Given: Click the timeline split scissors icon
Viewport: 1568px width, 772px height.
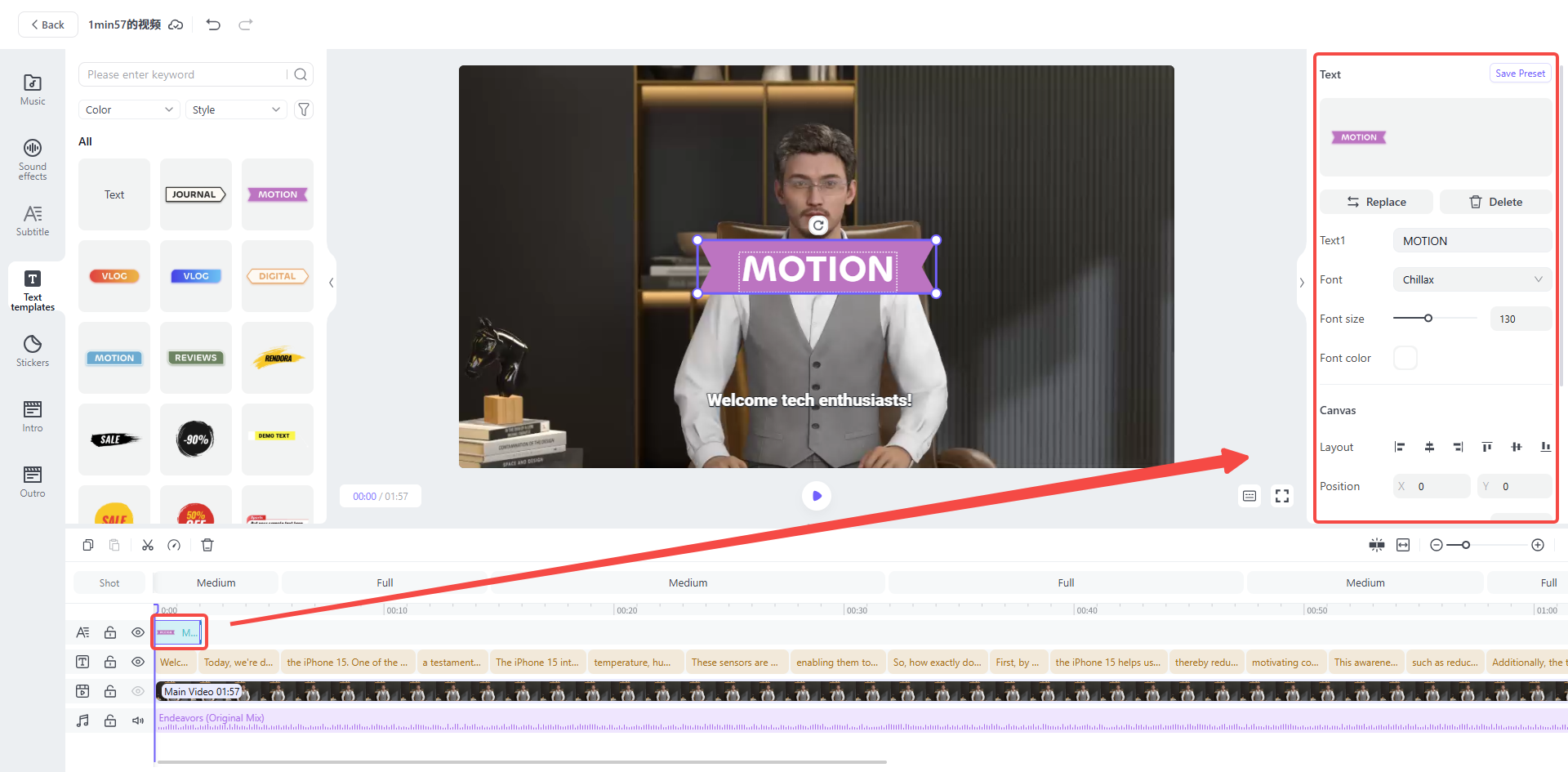Looking at the screenshot, I should [x=148, y=545].
